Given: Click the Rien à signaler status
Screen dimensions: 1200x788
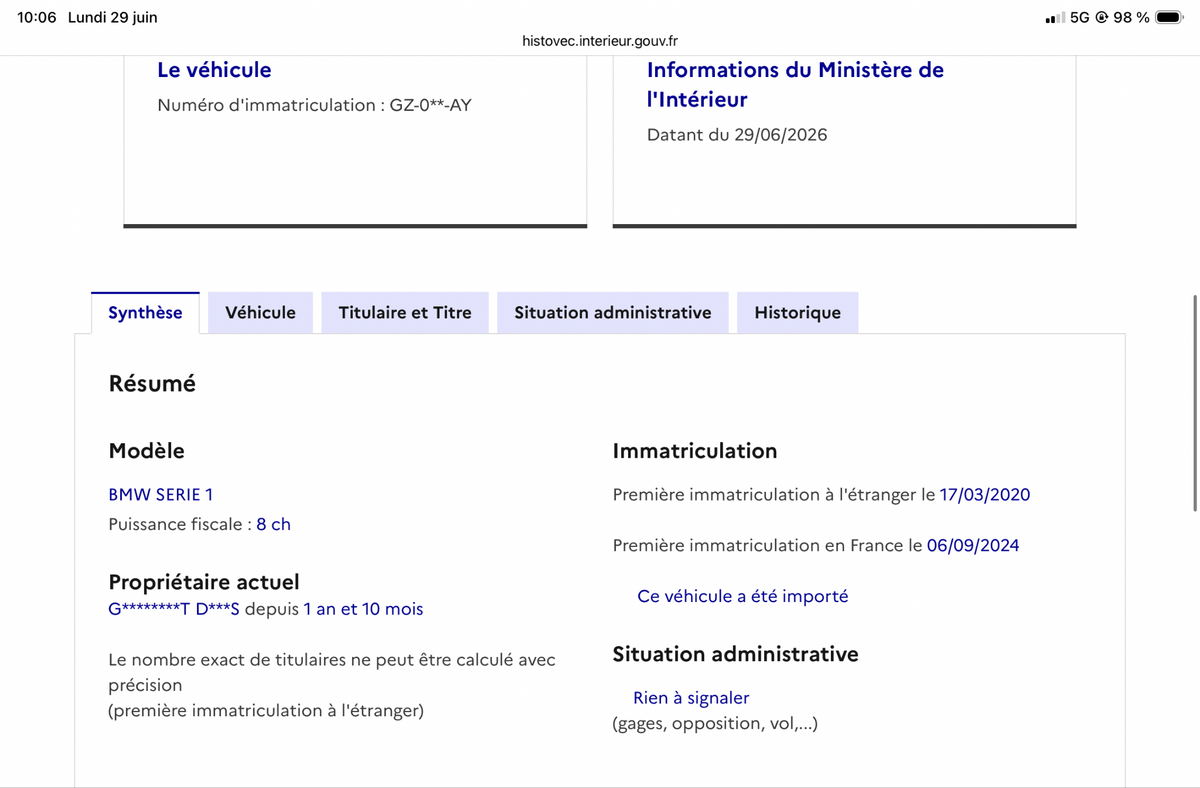Looking at the screenshot, I should (691, 698).
